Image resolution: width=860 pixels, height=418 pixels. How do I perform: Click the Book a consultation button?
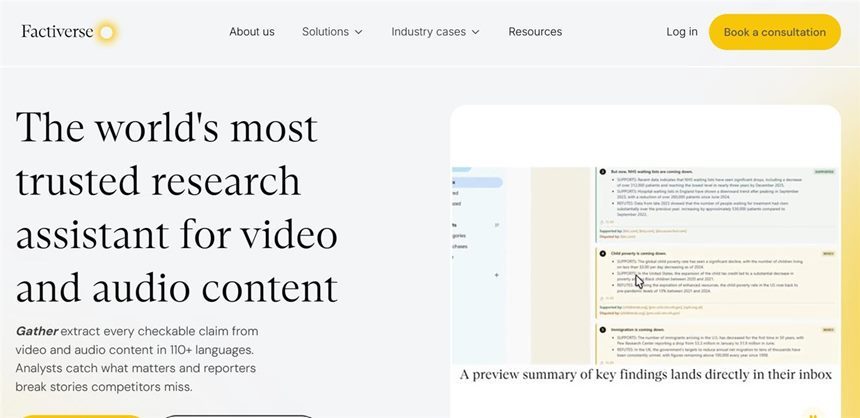point(774,32)
